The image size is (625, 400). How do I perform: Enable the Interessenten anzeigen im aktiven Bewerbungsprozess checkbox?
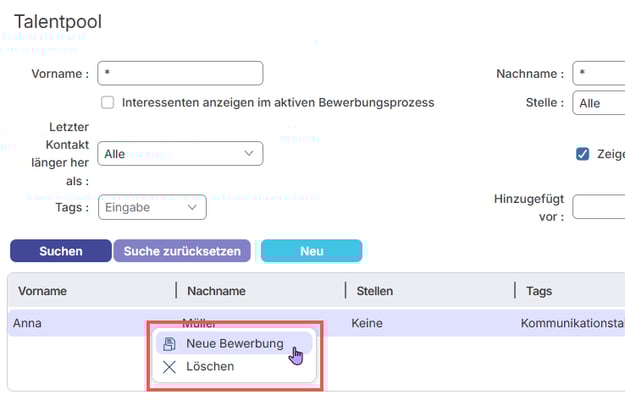pyautogui.click(x=108, y=103)
